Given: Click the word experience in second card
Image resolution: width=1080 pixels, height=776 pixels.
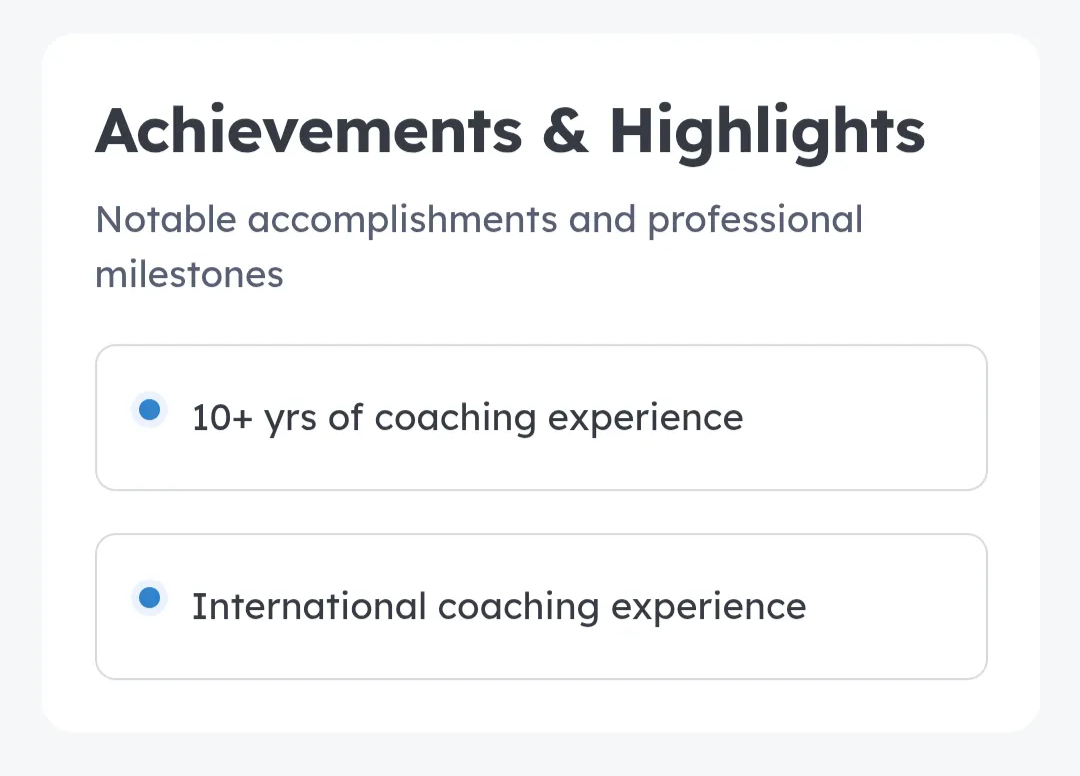Looking at the screenshot, I should pyautogui.click(x=709, y=609).
